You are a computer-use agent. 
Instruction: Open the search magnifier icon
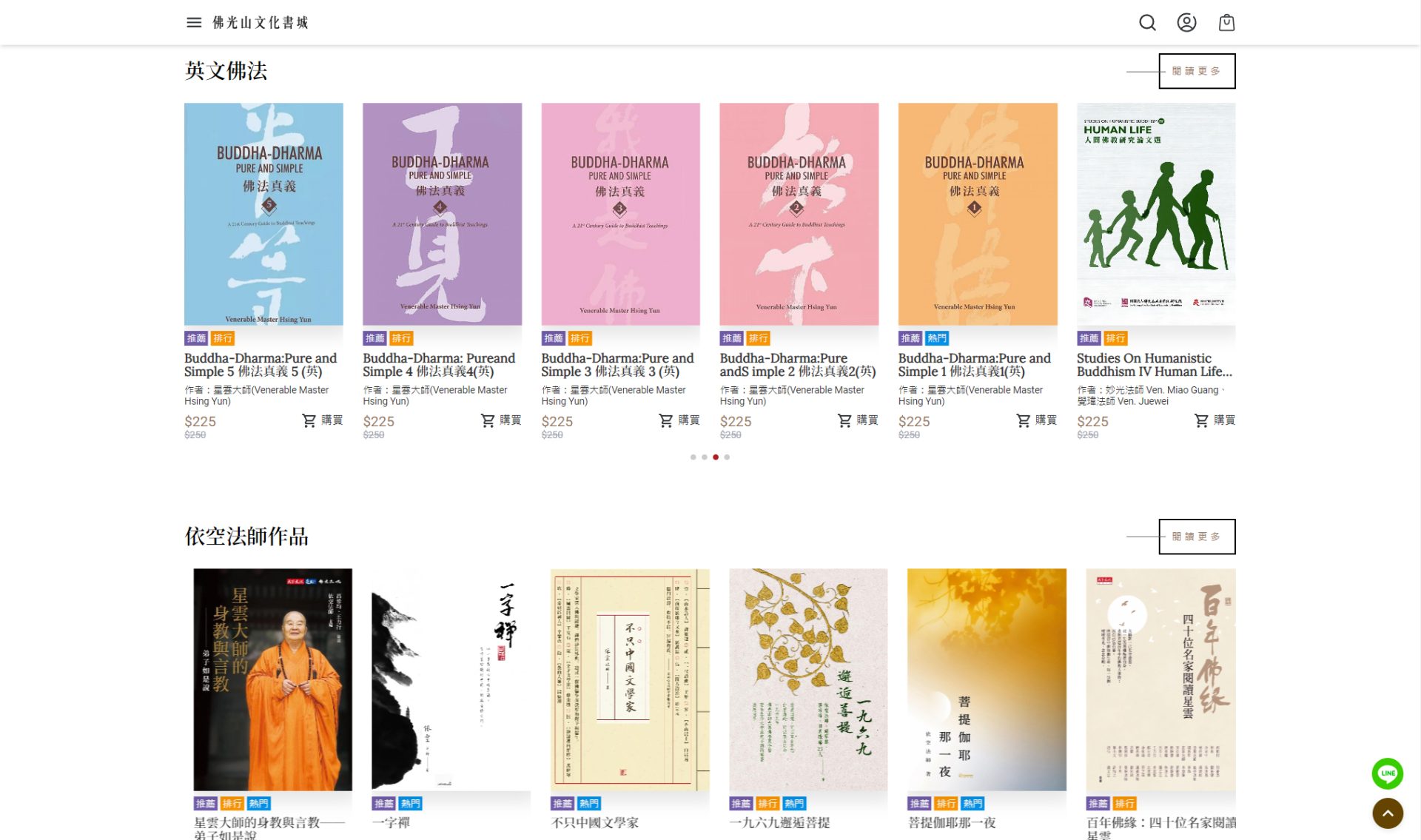click(x=1147, y=22)
